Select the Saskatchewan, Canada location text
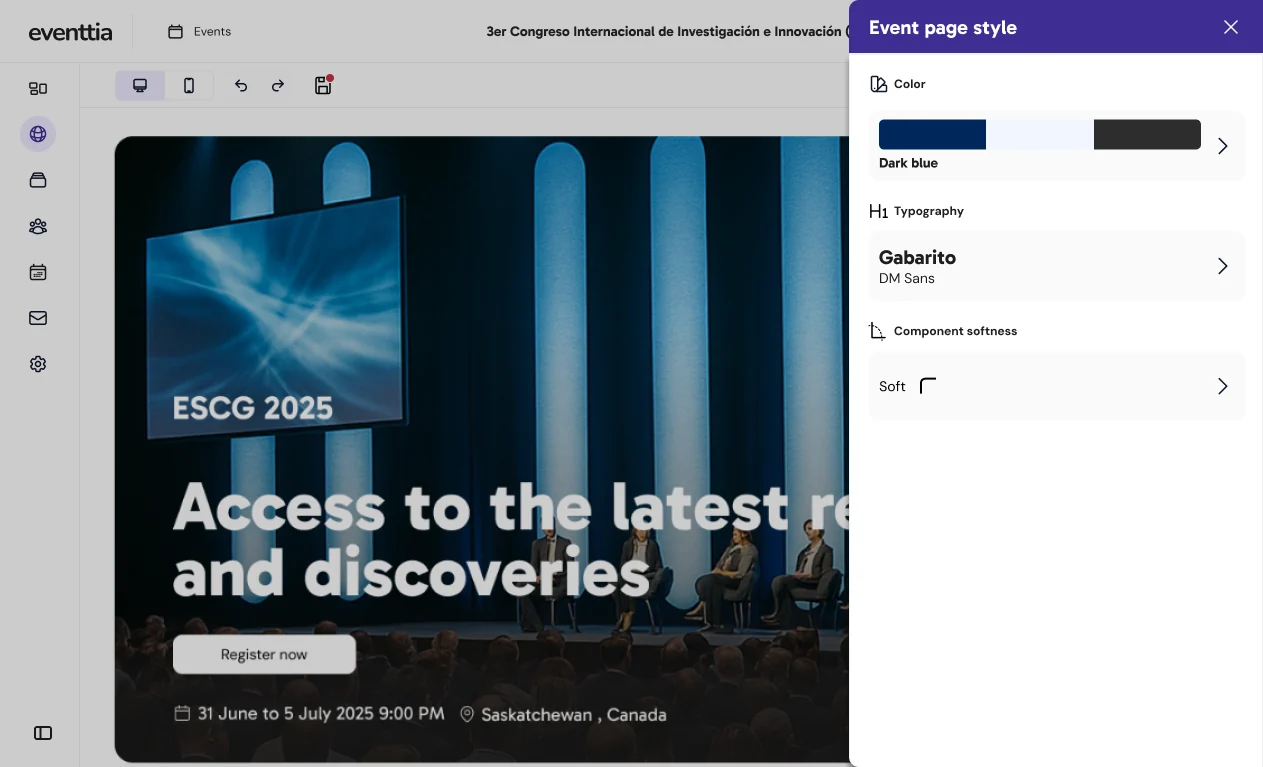 (574, 715)
